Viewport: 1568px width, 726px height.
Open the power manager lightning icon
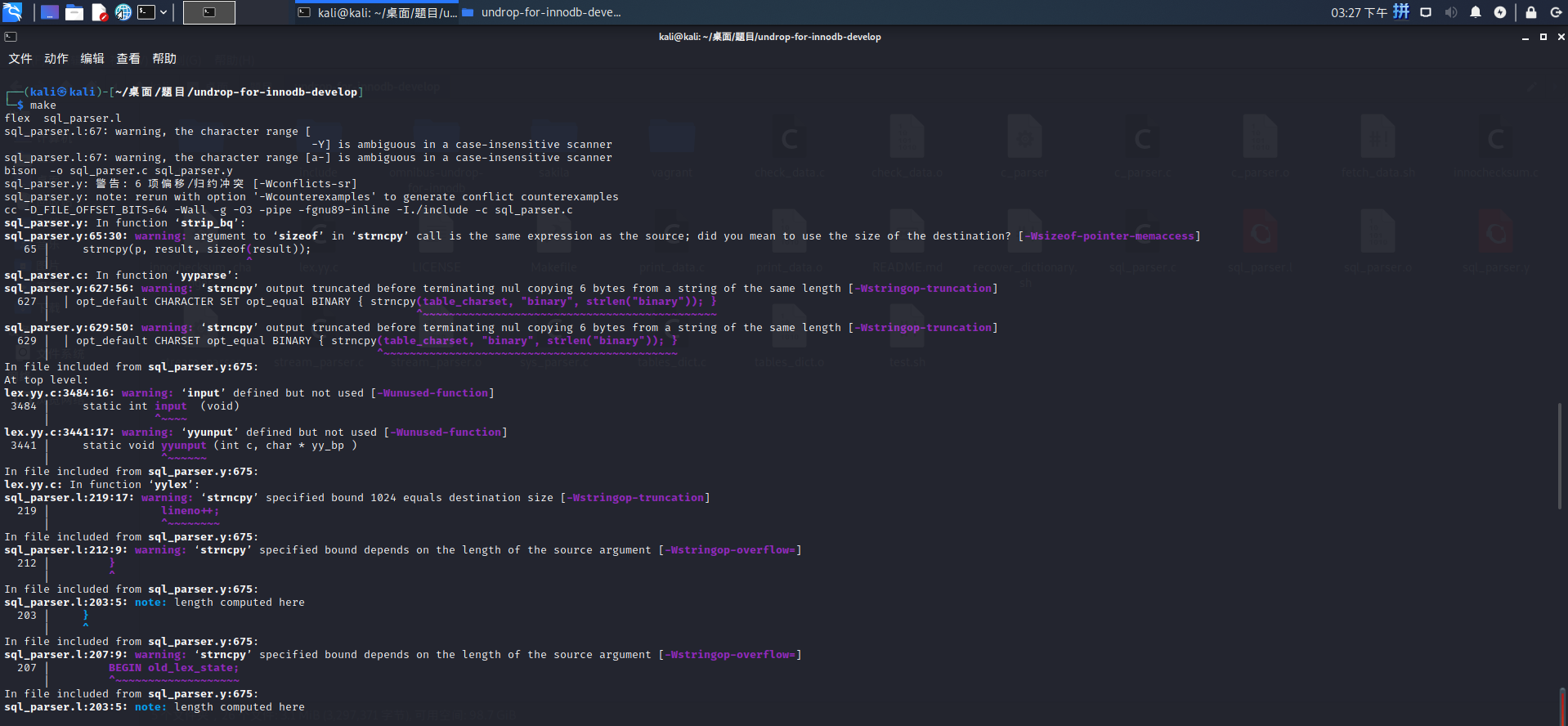(1500, 12)
